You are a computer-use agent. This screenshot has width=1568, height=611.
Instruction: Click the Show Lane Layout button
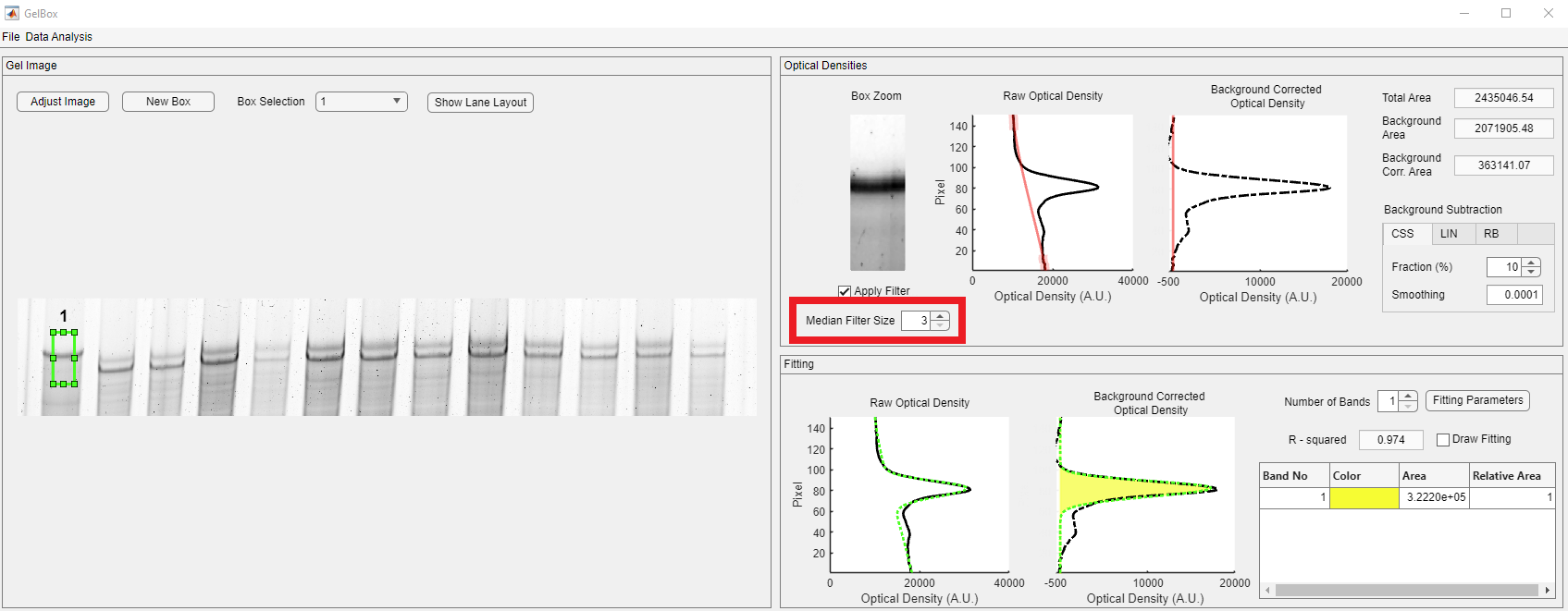[x=480, y=103]
